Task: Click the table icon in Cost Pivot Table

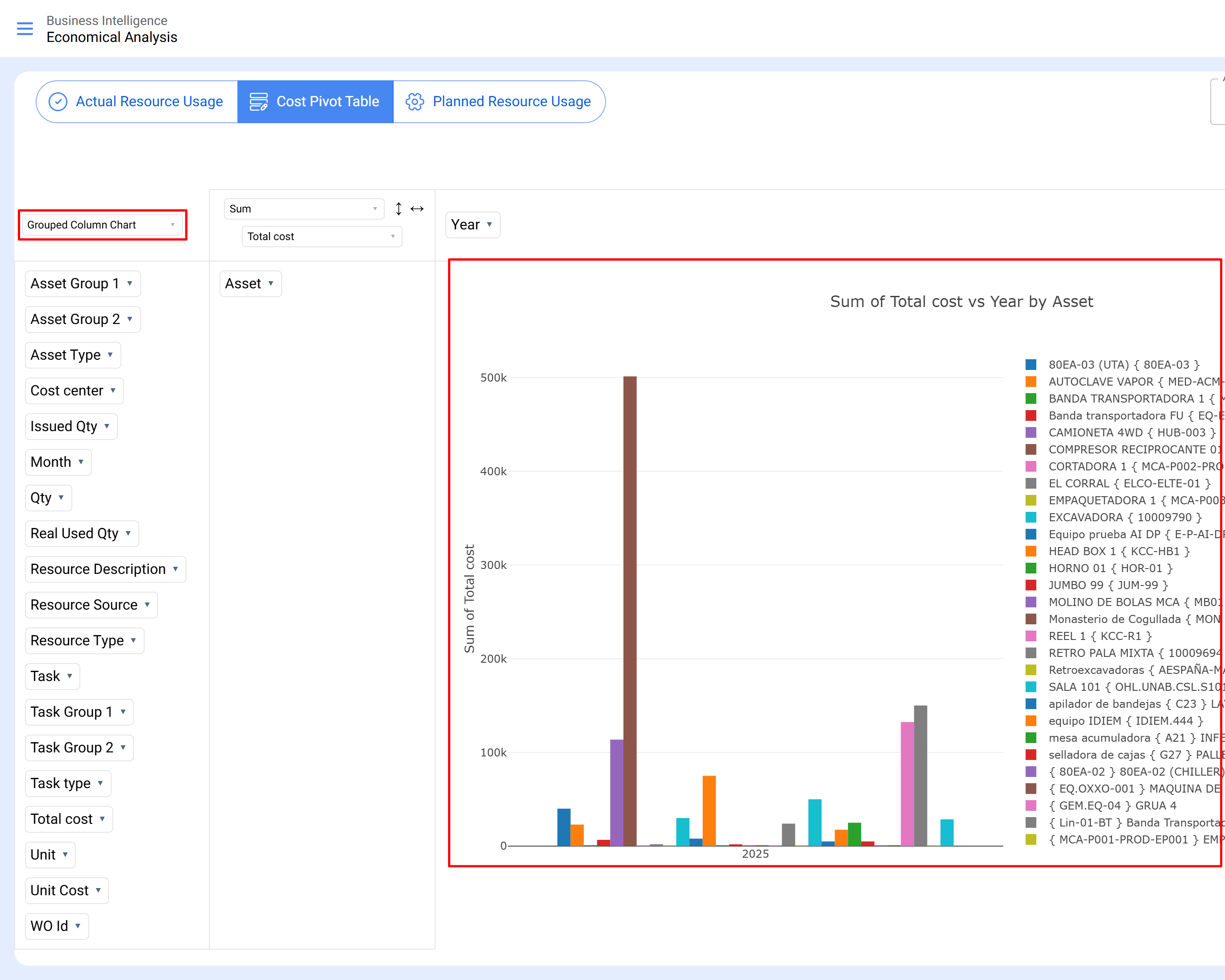Action: coord(258,102)
